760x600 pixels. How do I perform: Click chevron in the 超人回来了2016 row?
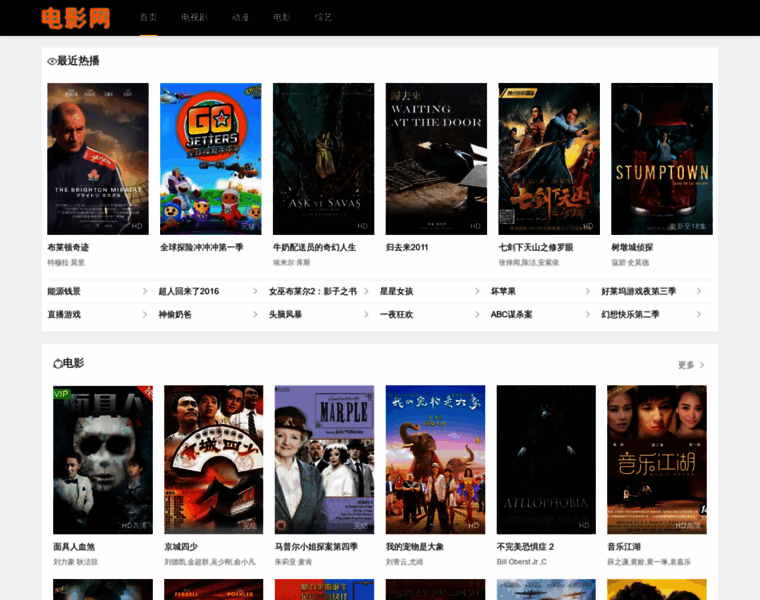255,291
